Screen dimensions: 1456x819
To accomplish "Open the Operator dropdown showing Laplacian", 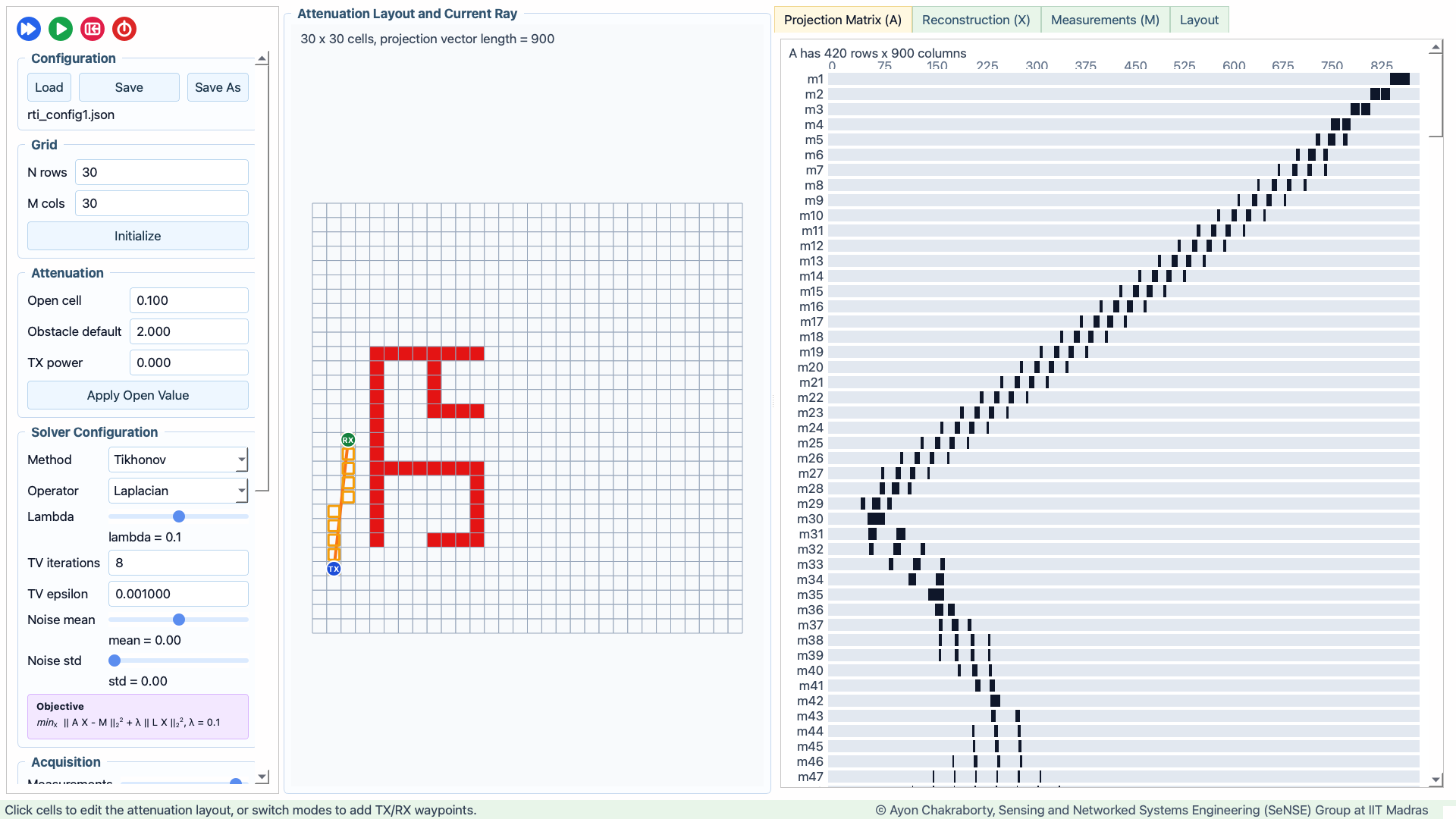I will (x=178, y=491).
